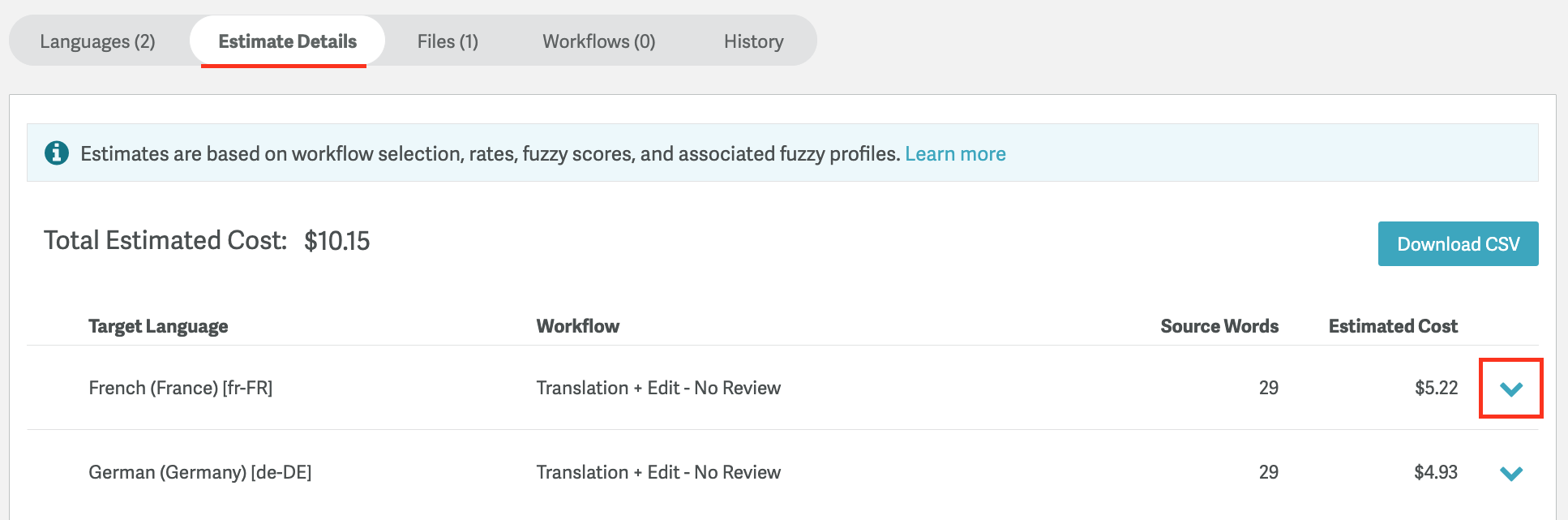Click the info icon in the estimates banner
1568x520 pixels.
(x=56, y=153)
